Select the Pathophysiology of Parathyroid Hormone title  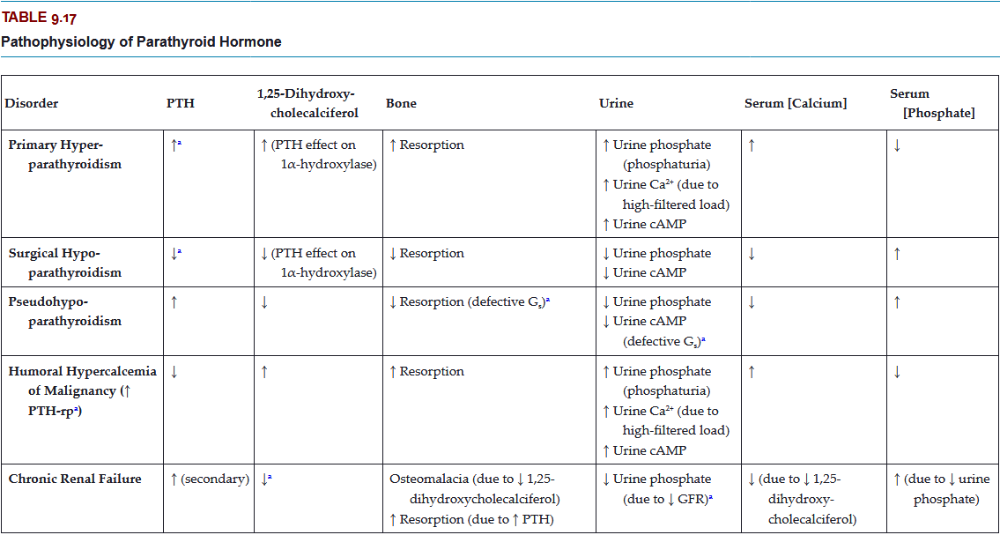(141, 42)
